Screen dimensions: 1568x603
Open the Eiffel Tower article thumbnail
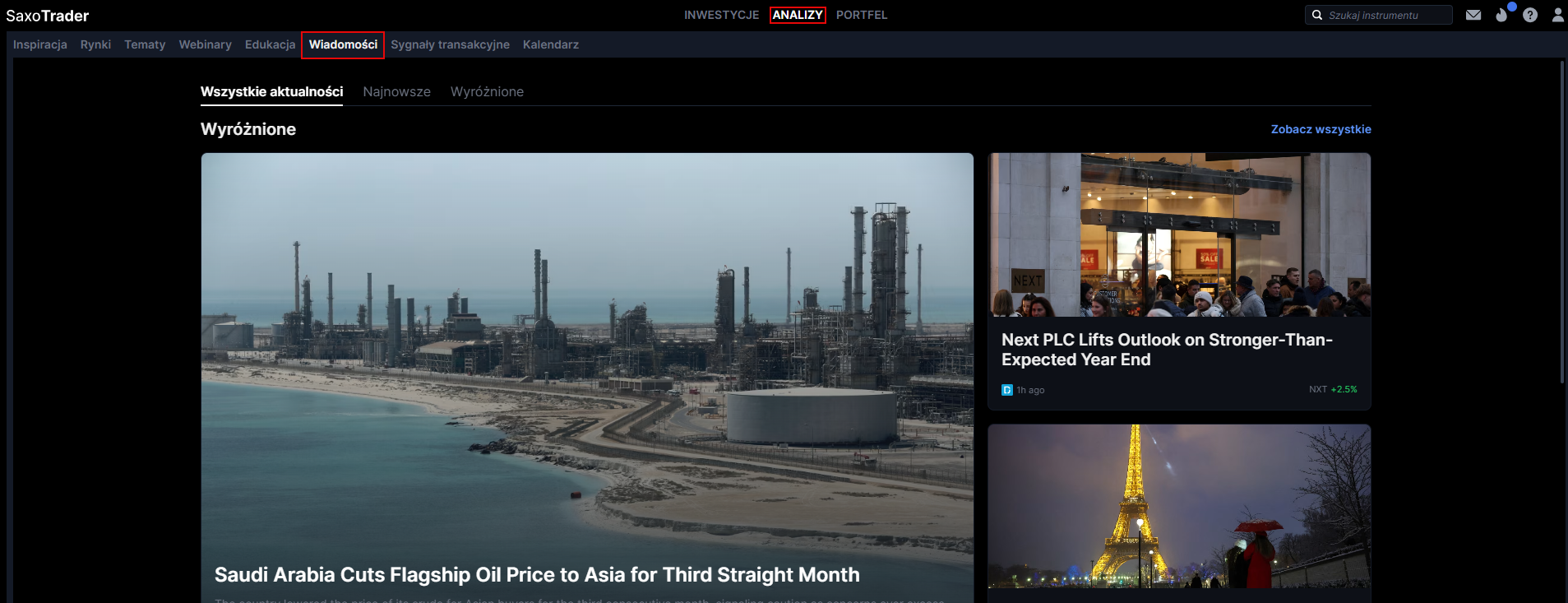(x=1179, y=506)
